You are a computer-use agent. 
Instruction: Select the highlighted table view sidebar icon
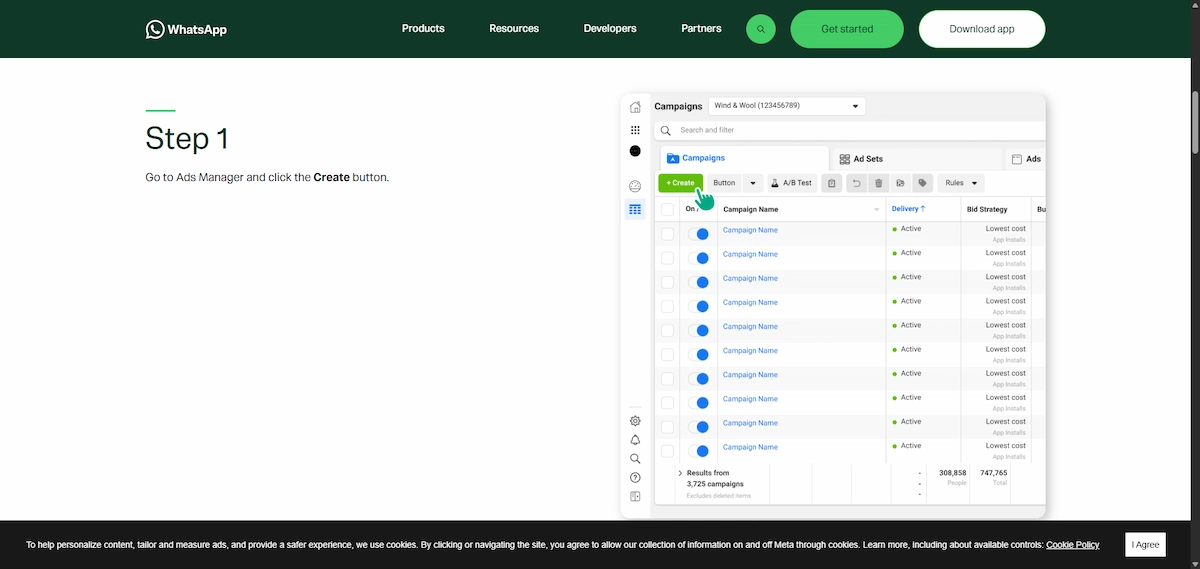635,209
